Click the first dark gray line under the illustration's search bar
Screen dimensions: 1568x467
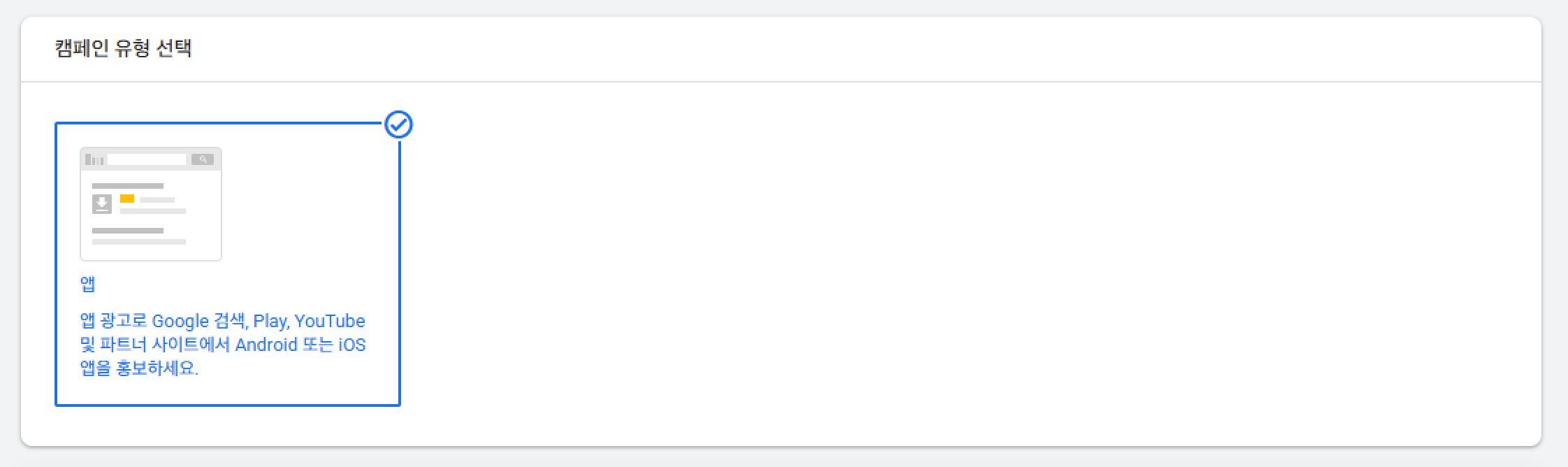(128, 186)
